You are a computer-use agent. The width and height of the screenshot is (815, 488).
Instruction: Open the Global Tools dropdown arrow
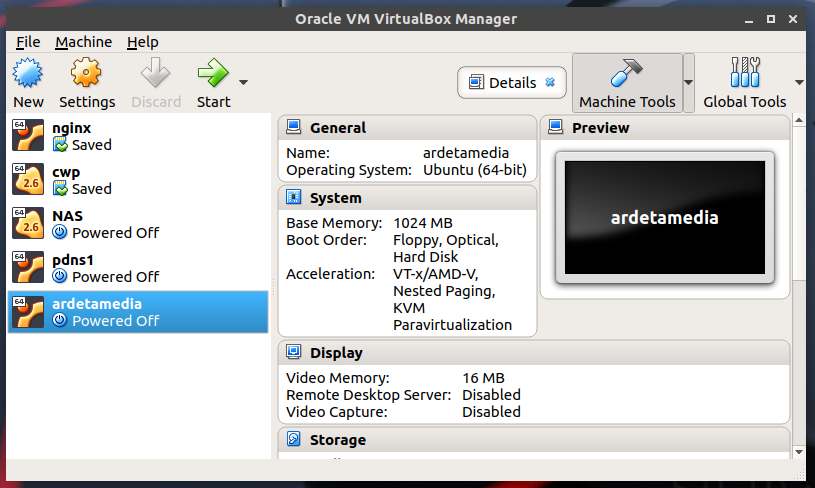coord(799,83)
